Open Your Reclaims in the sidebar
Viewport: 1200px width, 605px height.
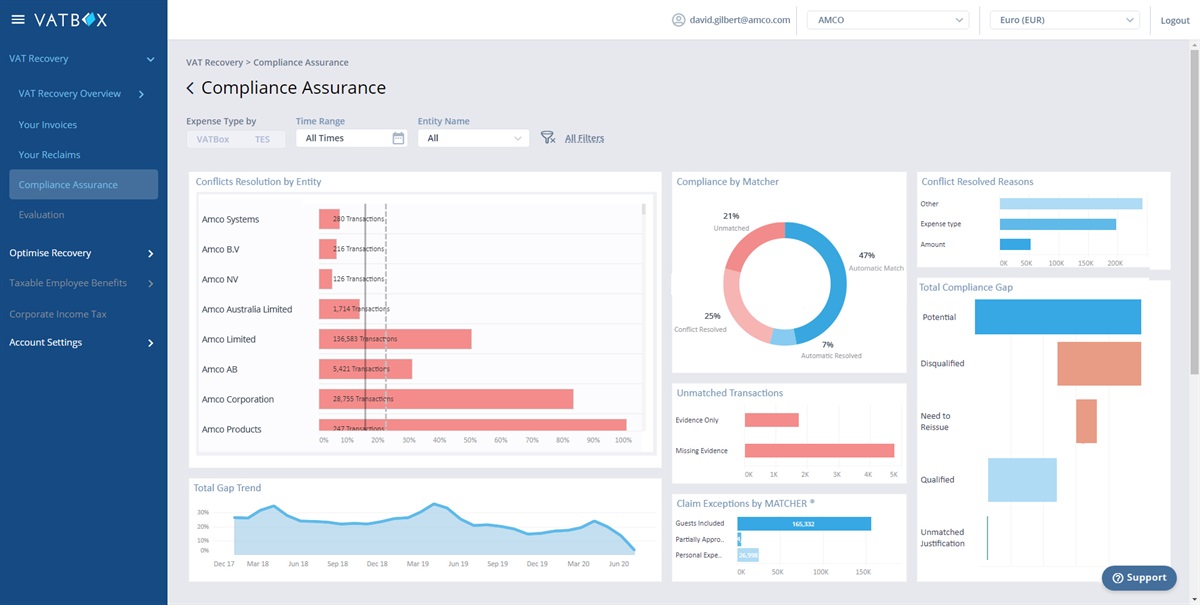[50, 155]
